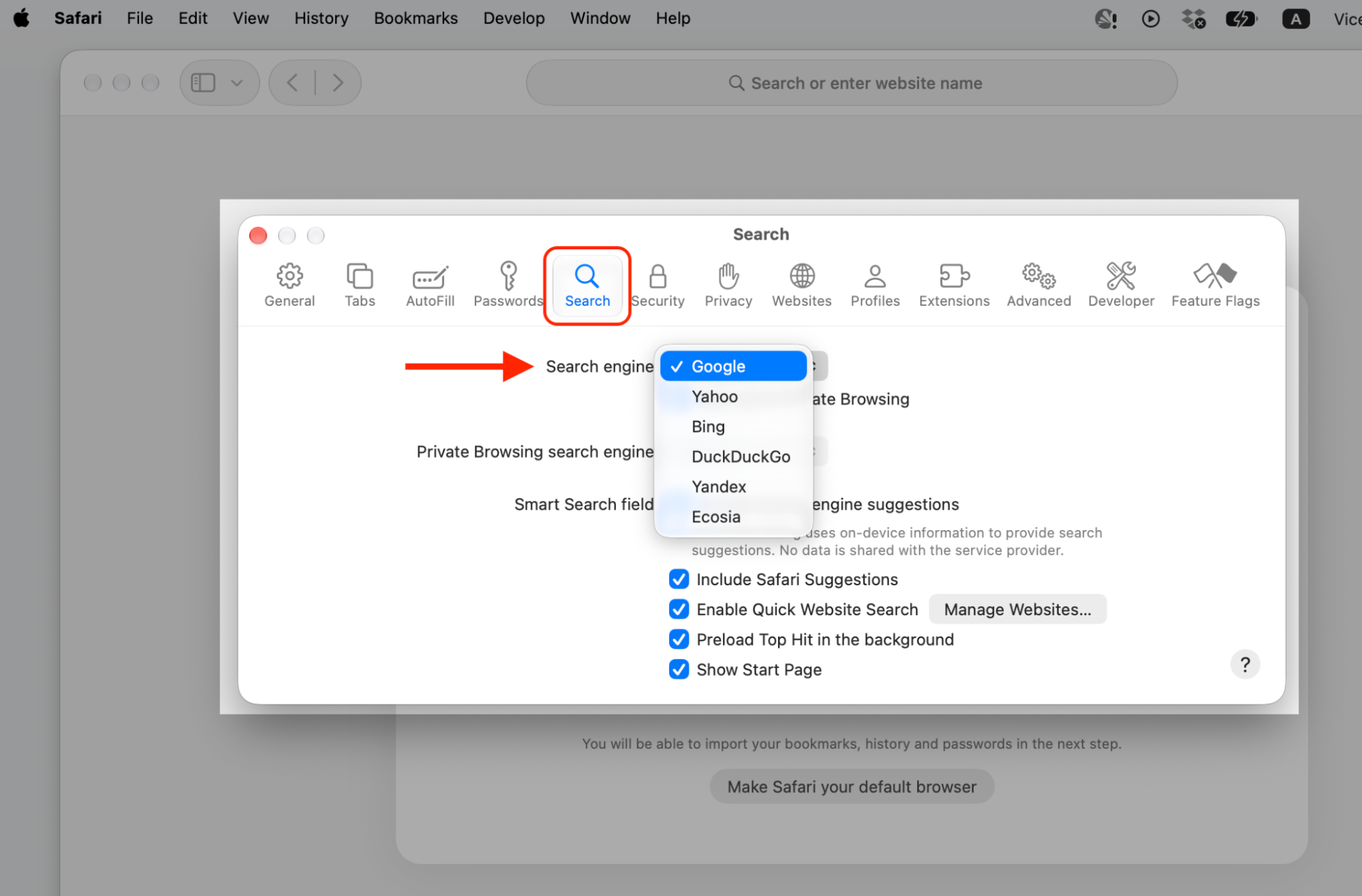Choose Ecosia in the search engine list
This screenshot has width=1362, height=896.
coord(733,516)
